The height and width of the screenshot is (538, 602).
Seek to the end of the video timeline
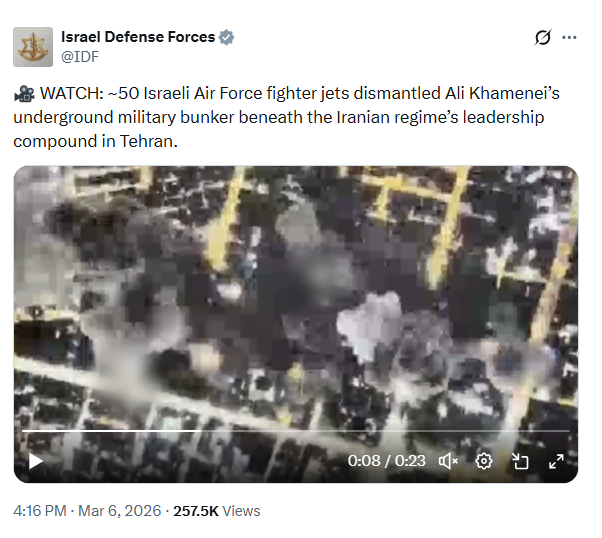(x=569, y=431)
